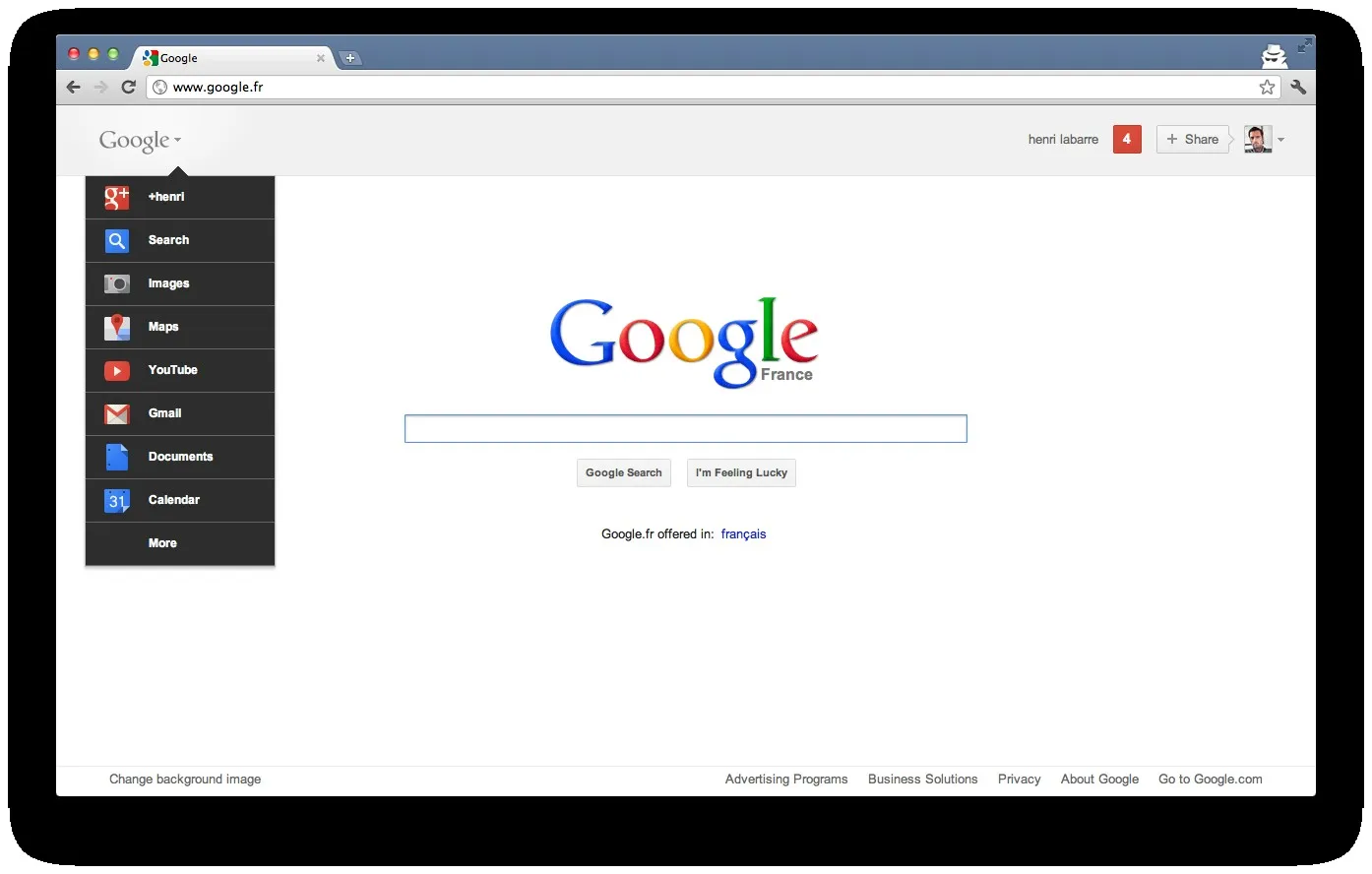The height and width of the screenshot is (874, 1372).
Task: Click the I'm Feeling Lucky button
Action: pyautogui.click(x=741, y=472)
